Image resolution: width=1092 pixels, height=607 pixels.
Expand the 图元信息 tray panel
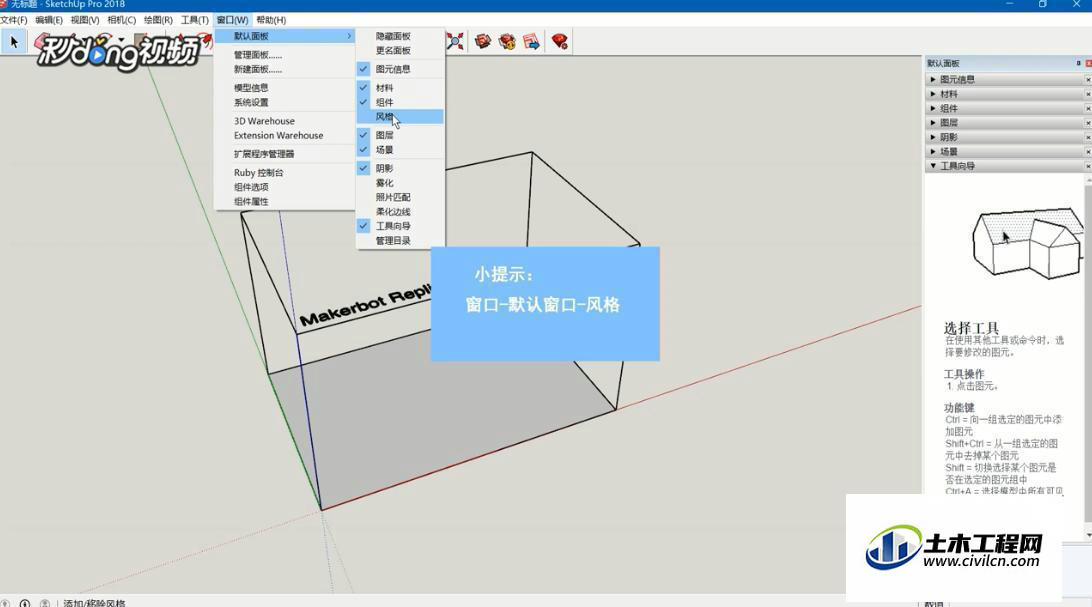(x=933, y=80)
